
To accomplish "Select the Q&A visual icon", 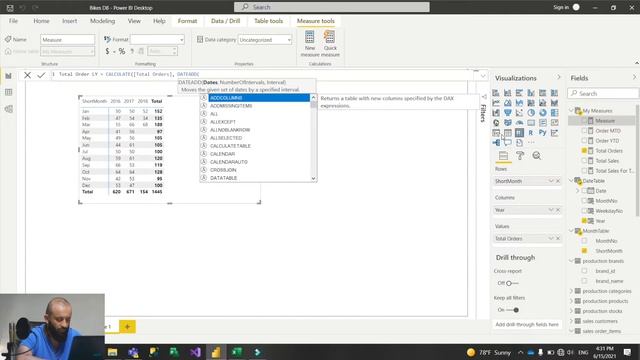I will (507, 142).
